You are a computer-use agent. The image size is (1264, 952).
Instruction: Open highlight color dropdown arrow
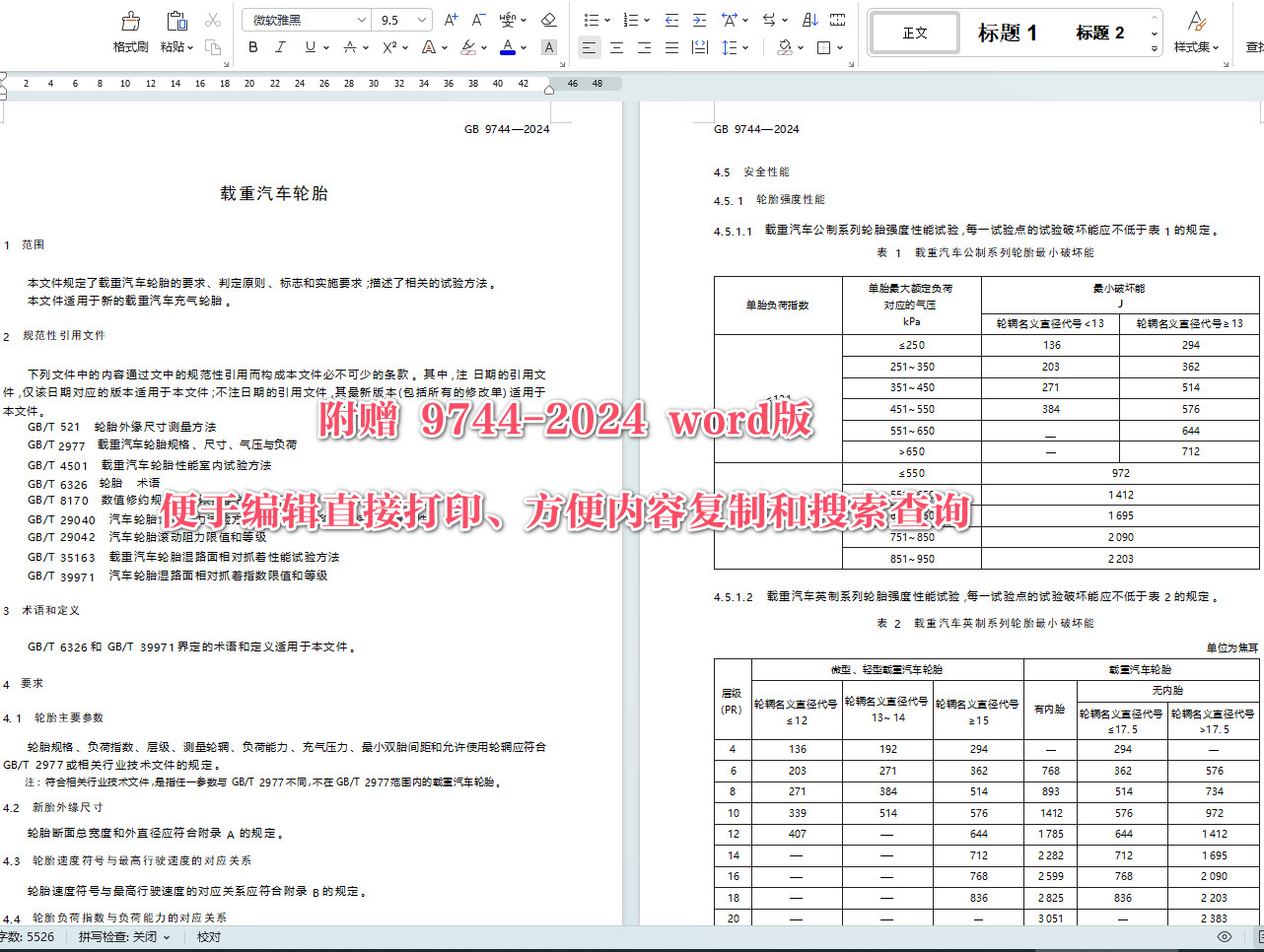coord(484,47)
